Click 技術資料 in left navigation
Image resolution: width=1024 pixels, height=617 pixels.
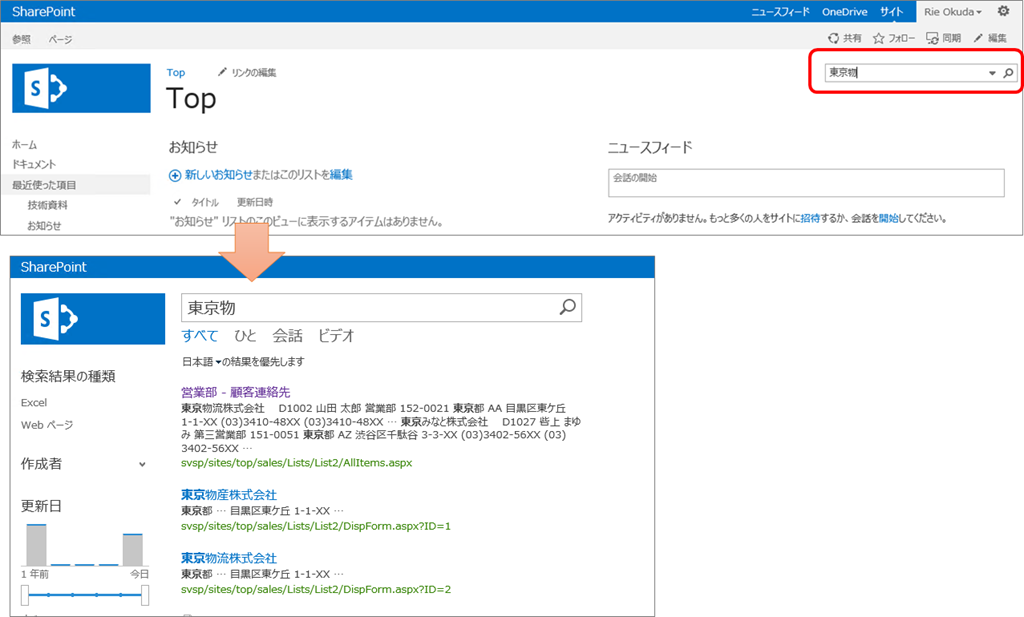48,205
